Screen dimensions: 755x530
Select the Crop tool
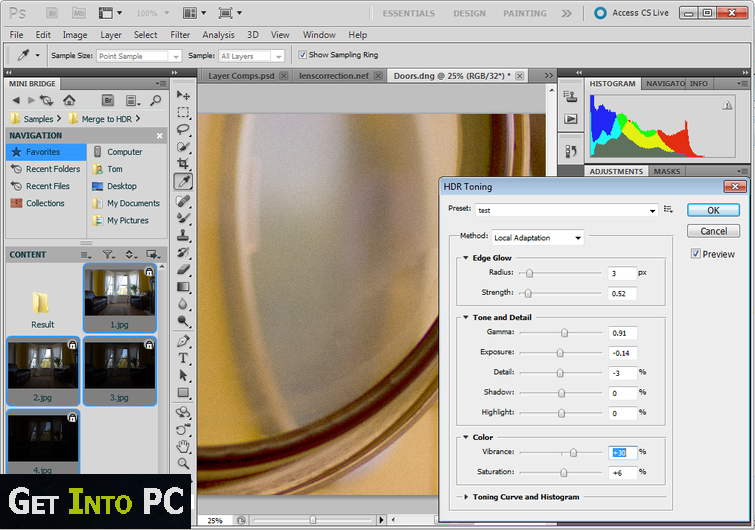point(184,163)
